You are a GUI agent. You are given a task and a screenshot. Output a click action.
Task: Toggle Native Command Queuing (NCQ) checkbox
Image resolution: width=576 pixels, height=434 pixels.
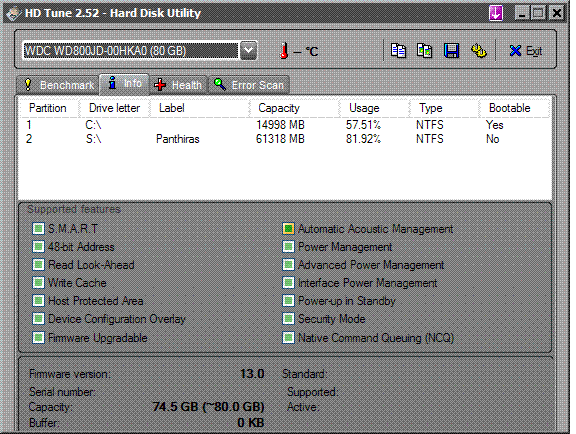point(288,337)
